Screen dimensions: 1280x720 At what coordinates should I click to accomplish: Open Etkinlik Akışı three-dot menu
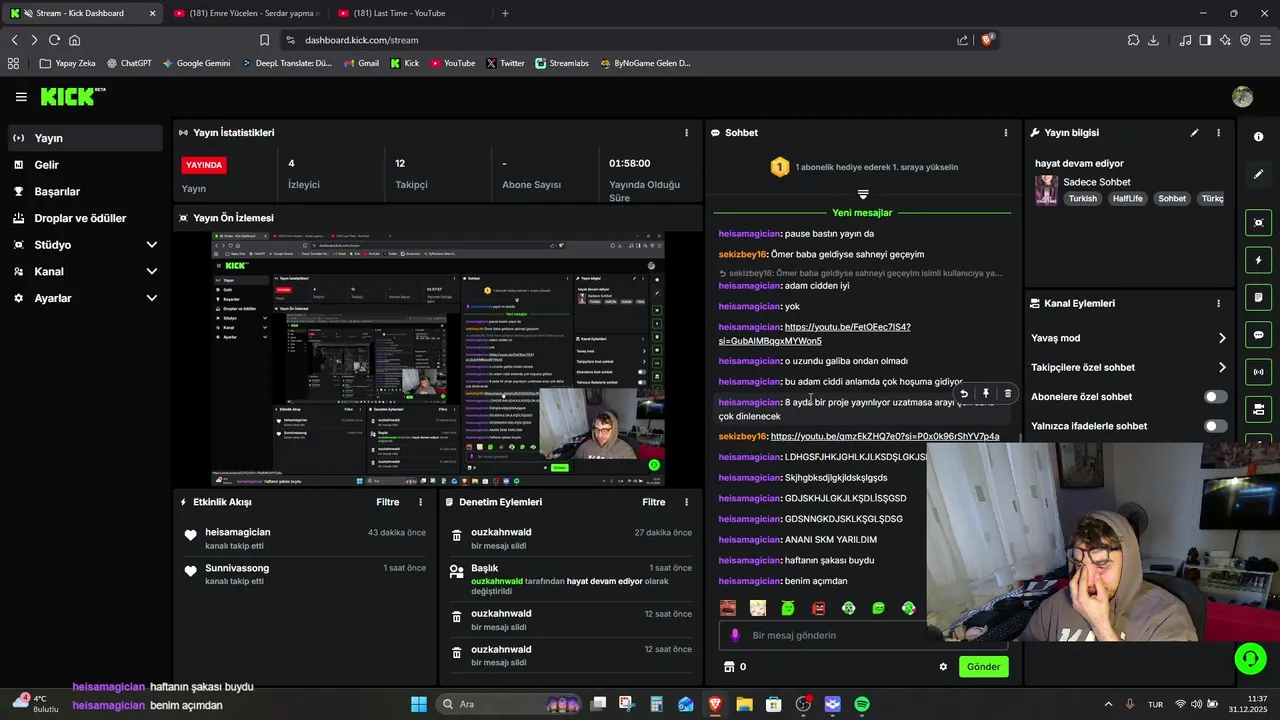pyautogui.click(x=420, y=502)
